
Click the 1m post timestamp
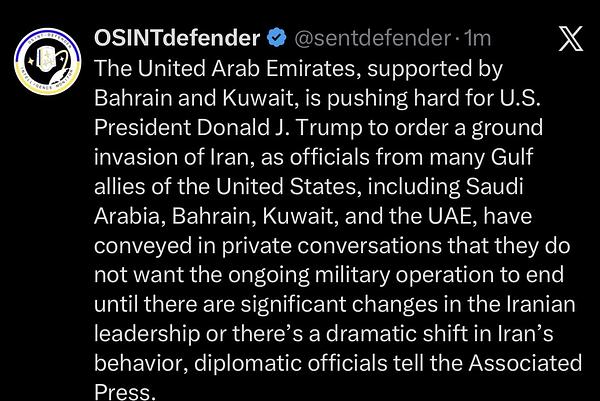pos(481,39)
